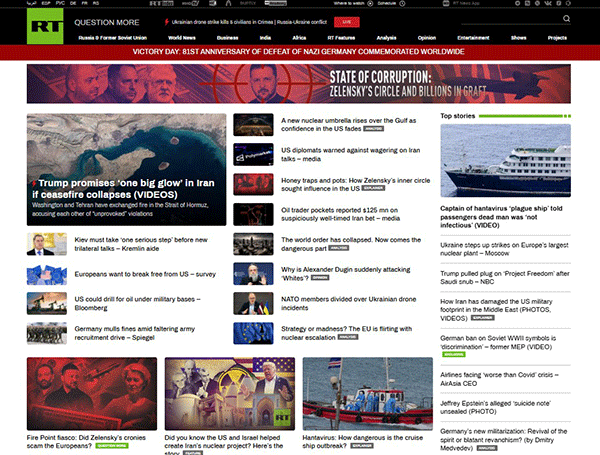
Task: Open US could drill for oil Bloomberg article
Action: coord(137,303)
